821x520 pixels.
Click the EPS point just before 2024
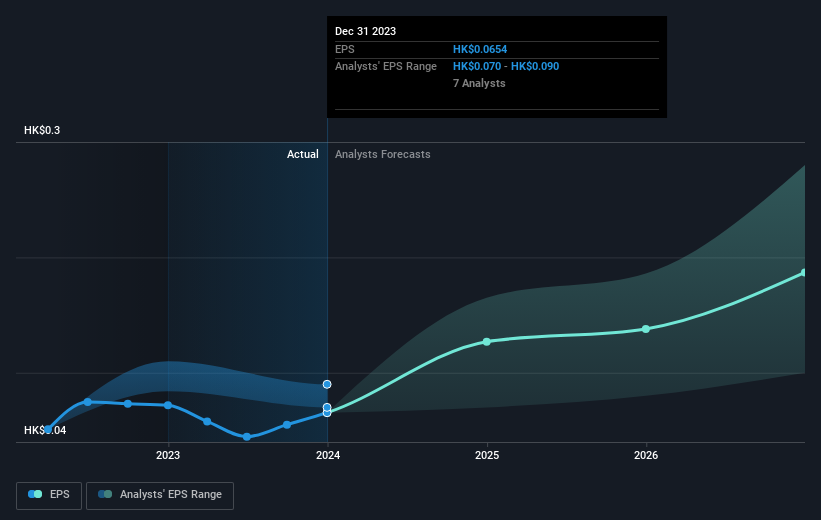tap(287, 425)
